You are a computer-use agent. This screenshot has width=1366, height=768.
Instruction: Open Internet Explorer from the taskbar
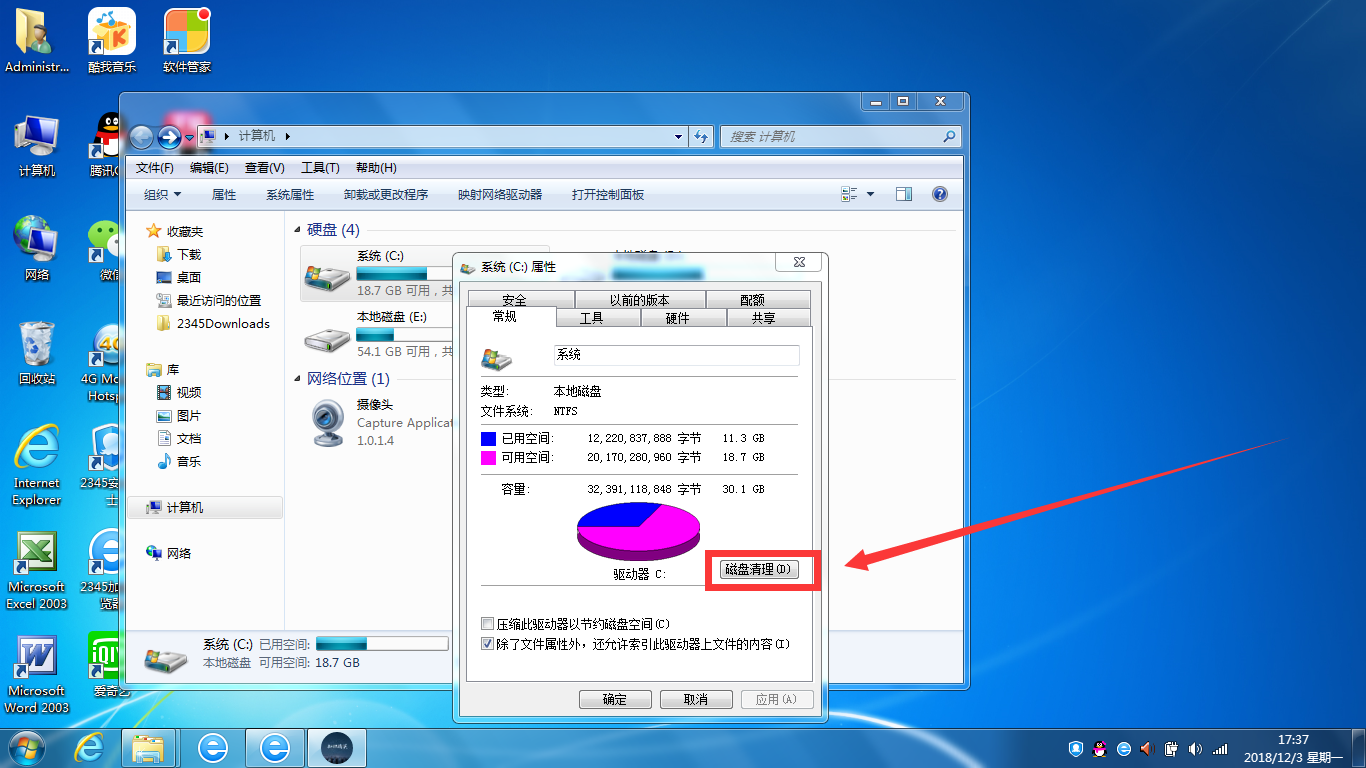point(89,748)
